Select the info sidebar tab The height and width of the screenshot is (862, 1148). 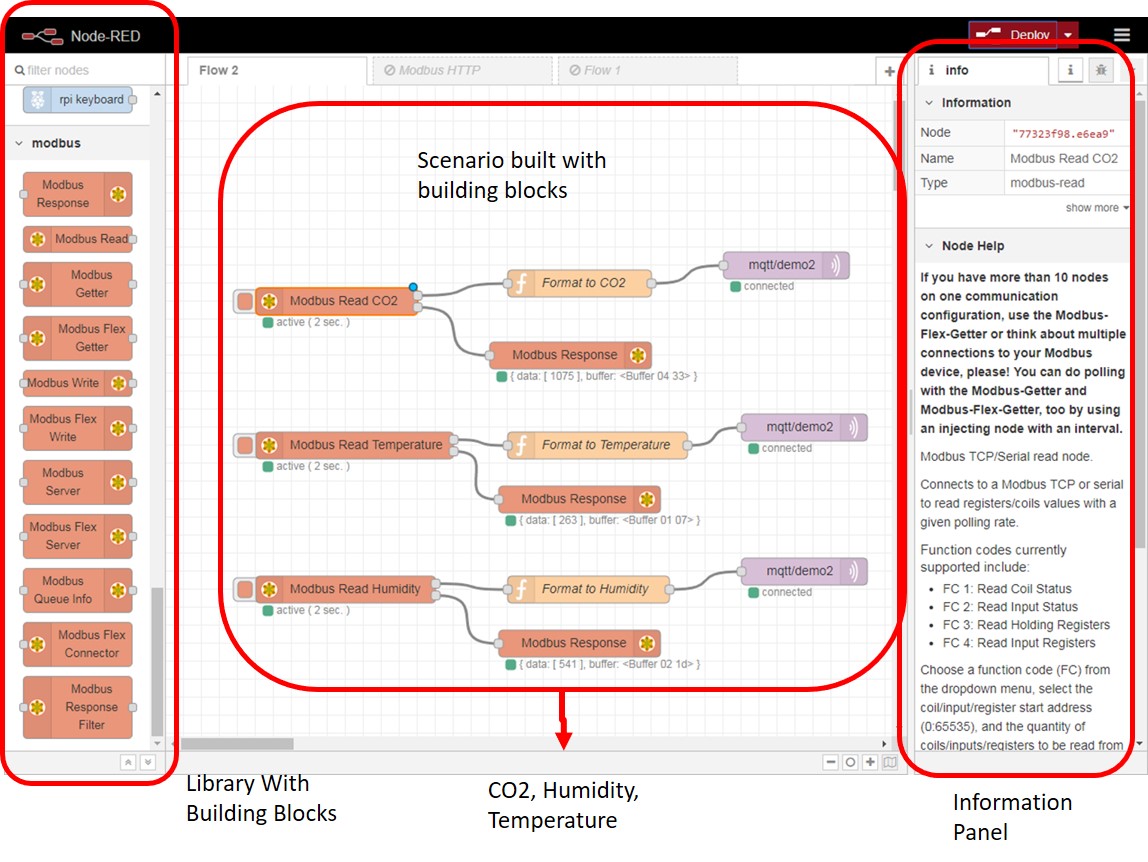pyautogui.click(x=983, y=70)
